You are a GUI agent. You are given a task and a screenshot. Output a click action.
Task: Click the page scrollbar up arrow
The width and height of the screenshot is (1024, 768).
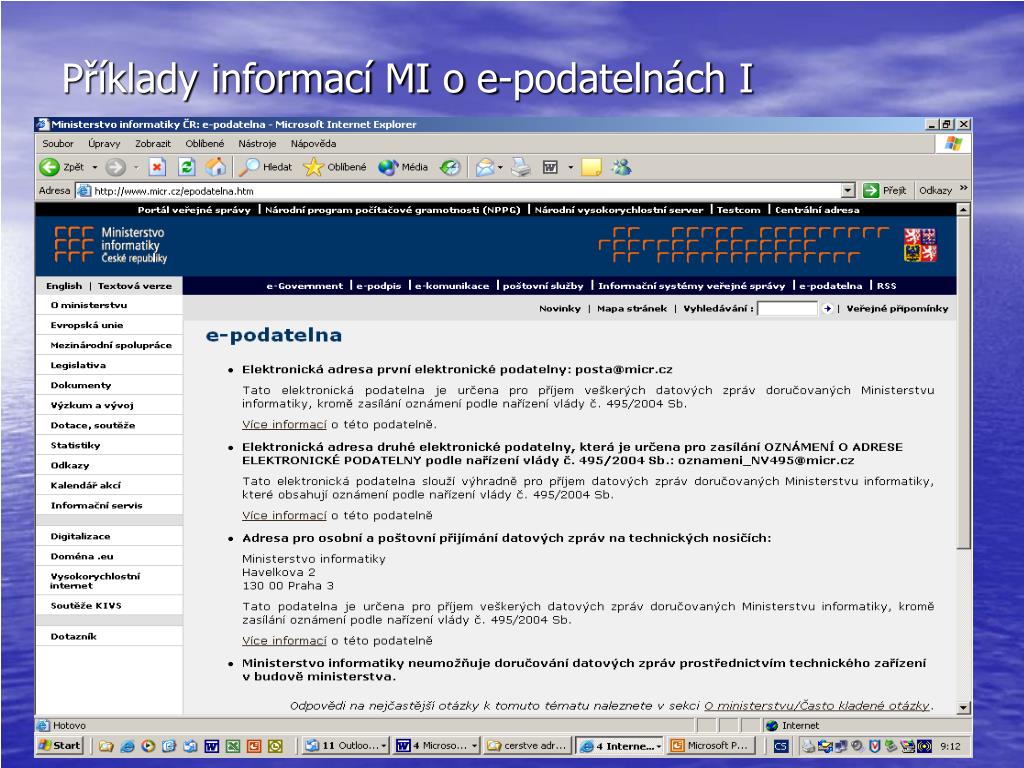tap(963, 210)
